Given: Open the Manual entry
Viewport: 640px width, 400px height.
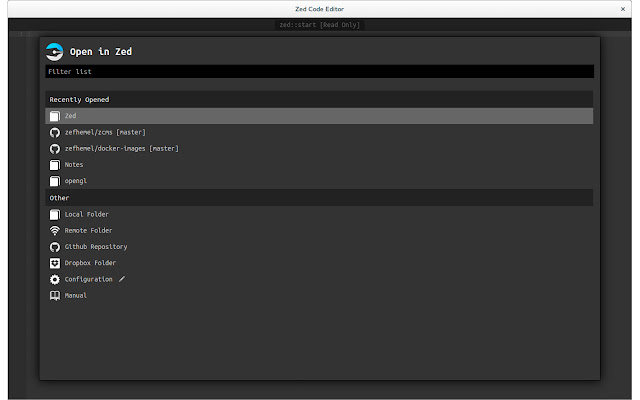Looking at the screenshot, I should pyautogui.click(x=319, y=296).
